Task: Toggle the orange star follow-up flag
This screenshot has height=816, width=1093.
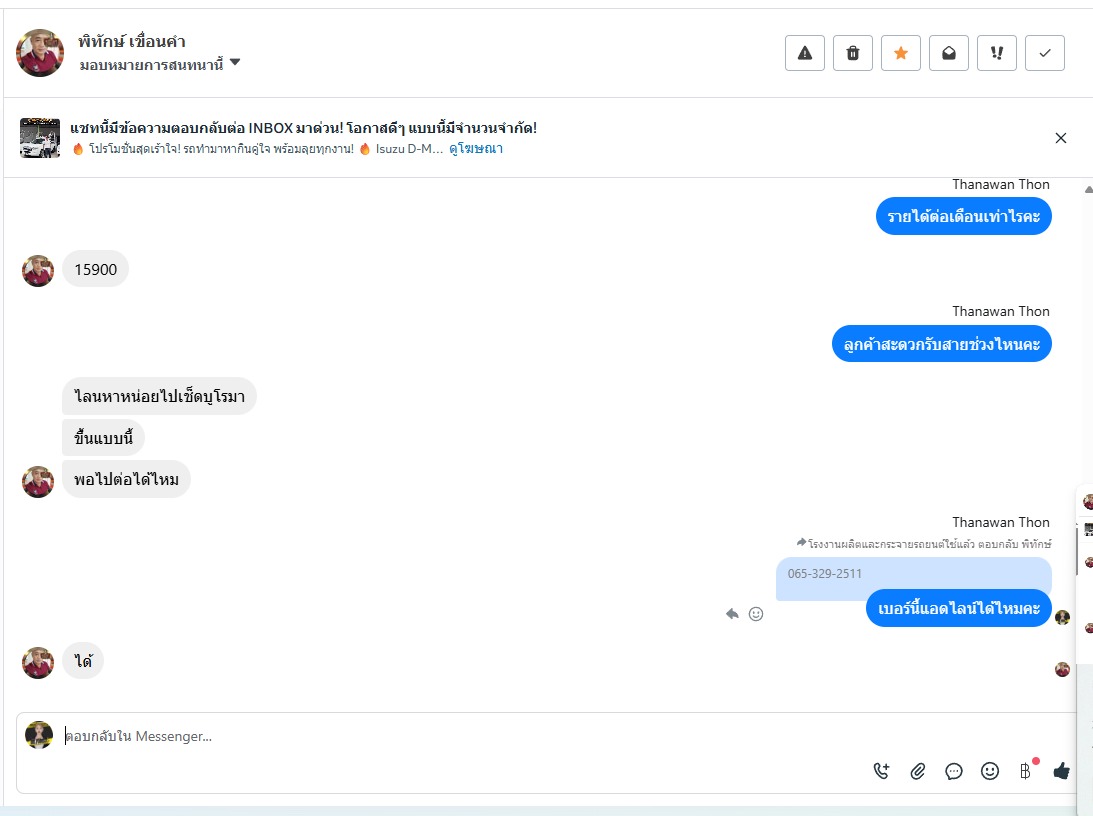Action: pos(901,53)
